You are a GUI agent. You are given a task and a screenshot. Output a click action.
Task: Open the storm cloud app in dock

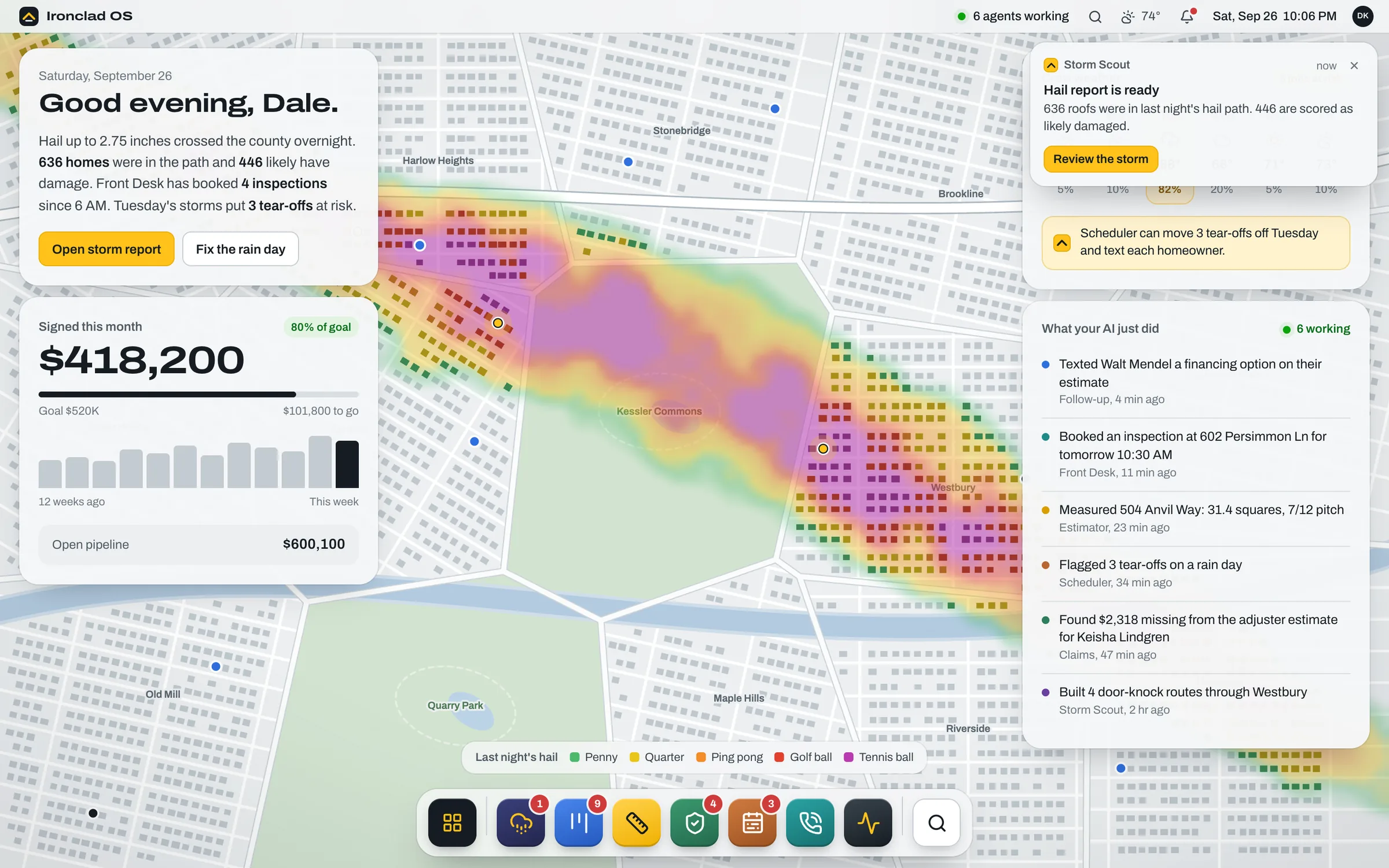coord(520,822)
